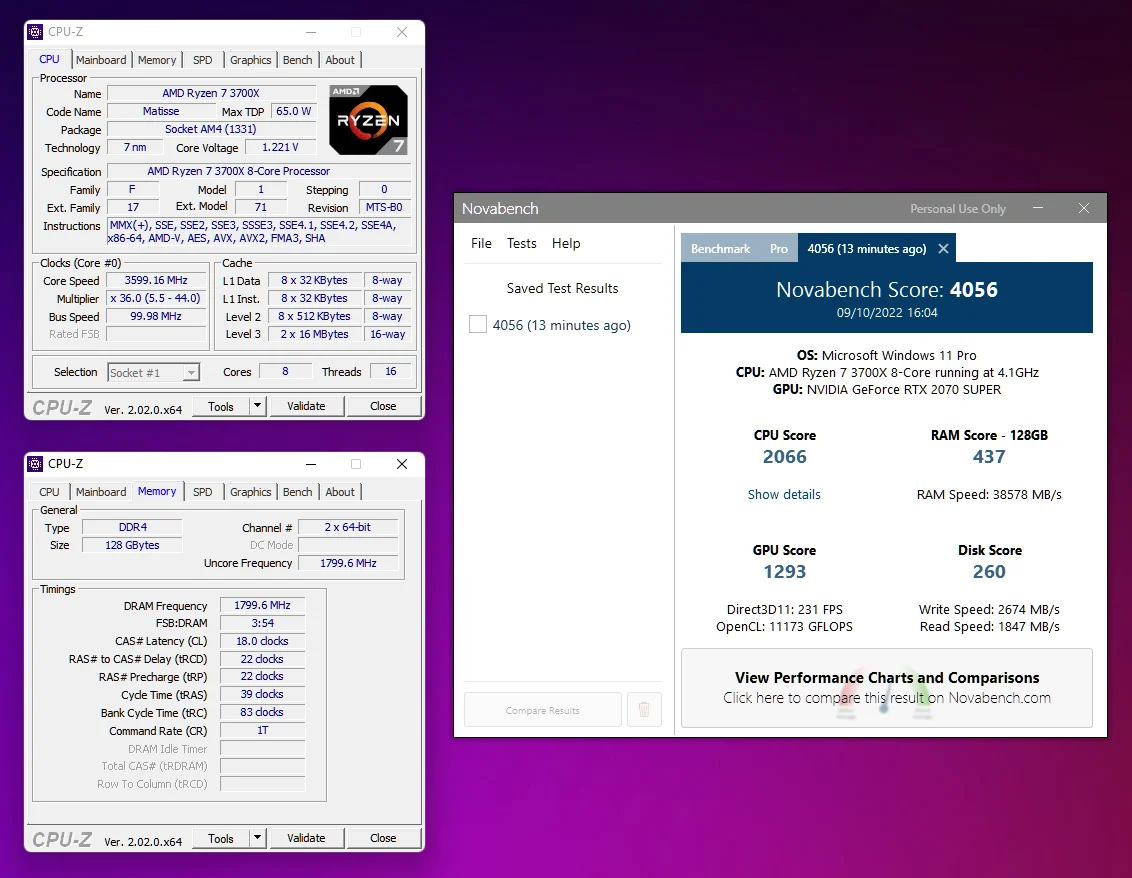Click the processor Name field AMD Ryzen 7 3700X
Image resolution: width=1132 pixels, height=878 pixels.
pyautogui.click(x=212, y=93)
